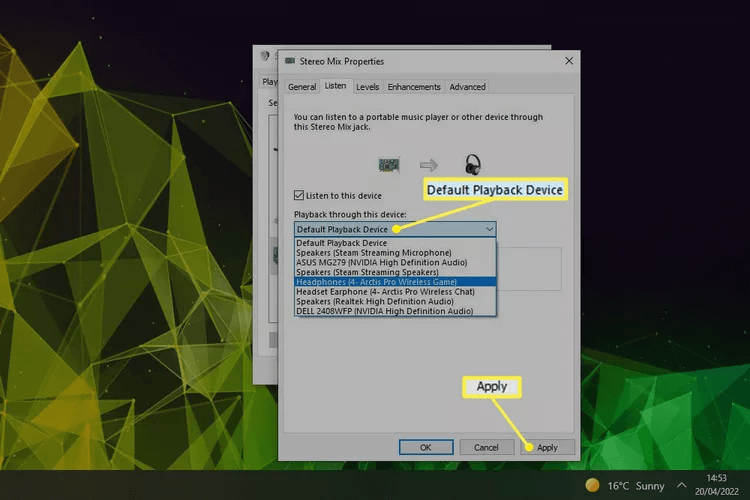750x500 pixels.
Task: Select DELL 2408WFP NVIDIA audio option
Action: (x=395, y=311)
